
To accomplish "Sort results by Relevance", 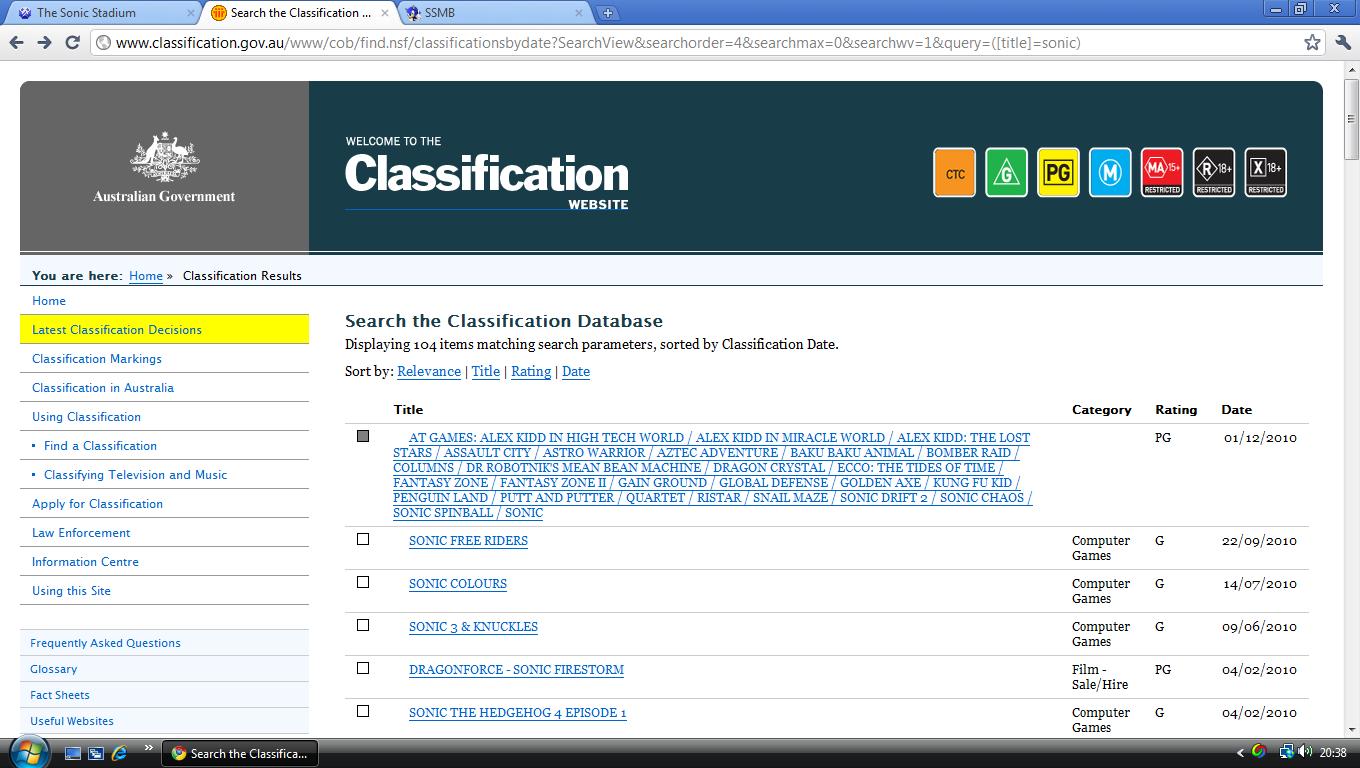I will 429,371.
